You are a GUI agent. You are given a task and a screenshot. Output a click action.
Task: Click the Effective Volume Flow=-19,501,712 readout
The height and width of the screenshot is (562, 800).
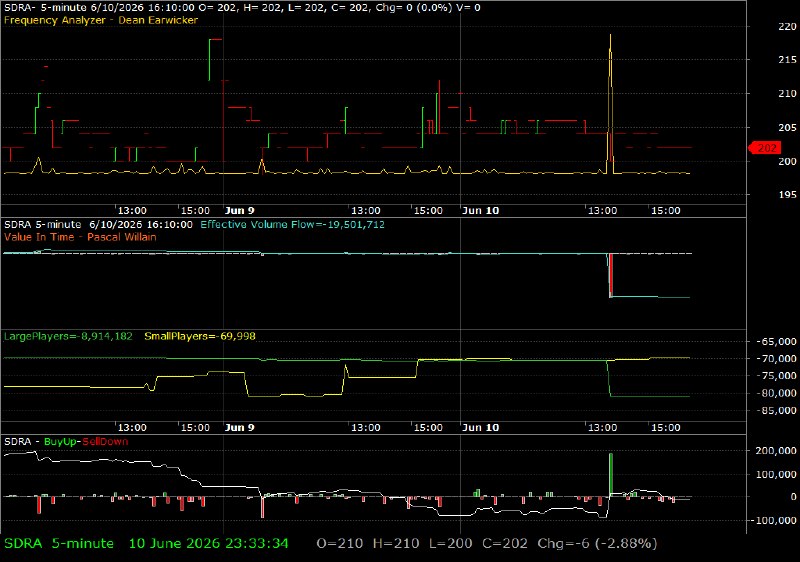[292, 225]
